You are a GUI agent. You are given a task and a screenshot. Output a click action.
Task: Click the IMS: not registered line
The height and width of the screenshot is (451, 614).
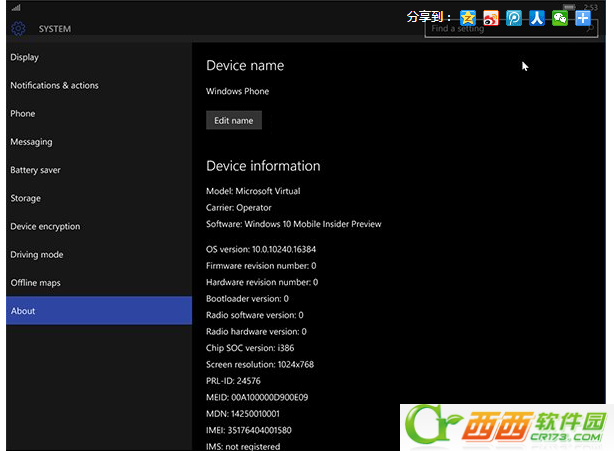243,446
